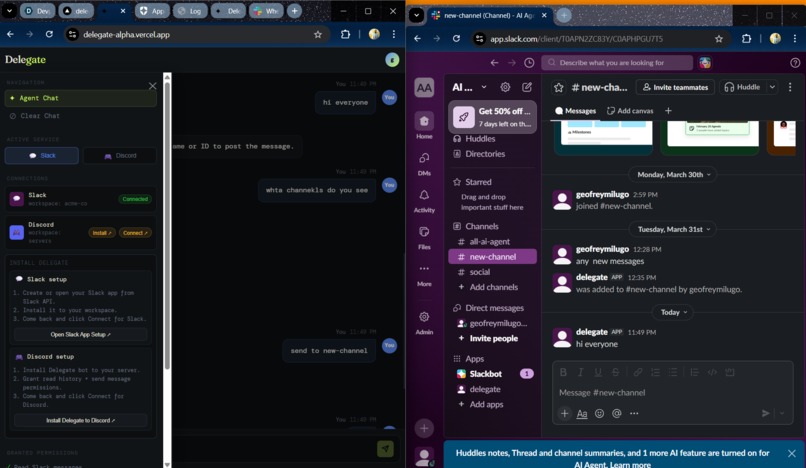The width and height of the screenshot is (806, 468).
Task: Switch to the Messages tab
Action: click(575, 111)
